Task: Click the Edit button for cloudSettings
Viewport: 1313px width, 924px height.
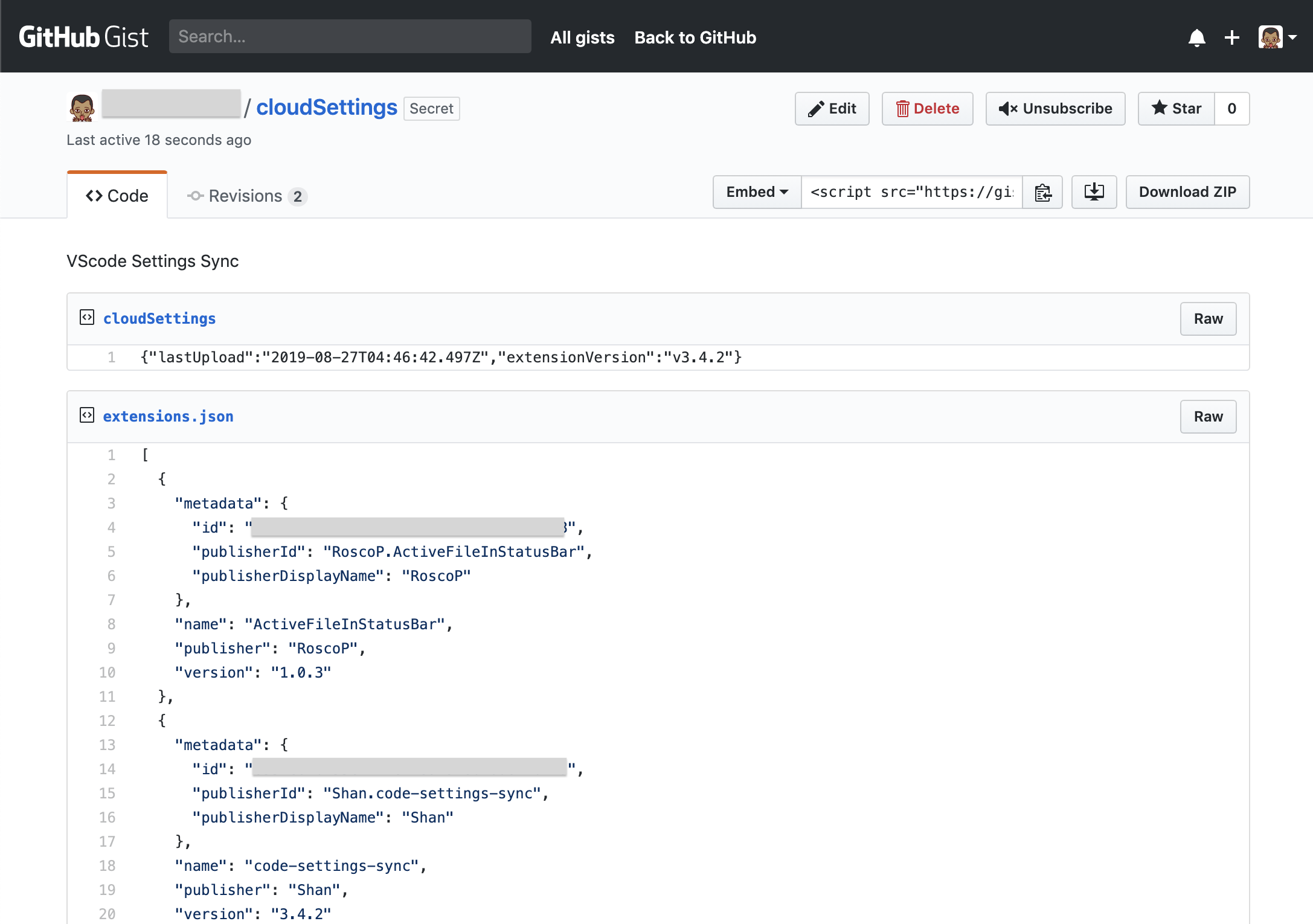Action: point(834,108)
